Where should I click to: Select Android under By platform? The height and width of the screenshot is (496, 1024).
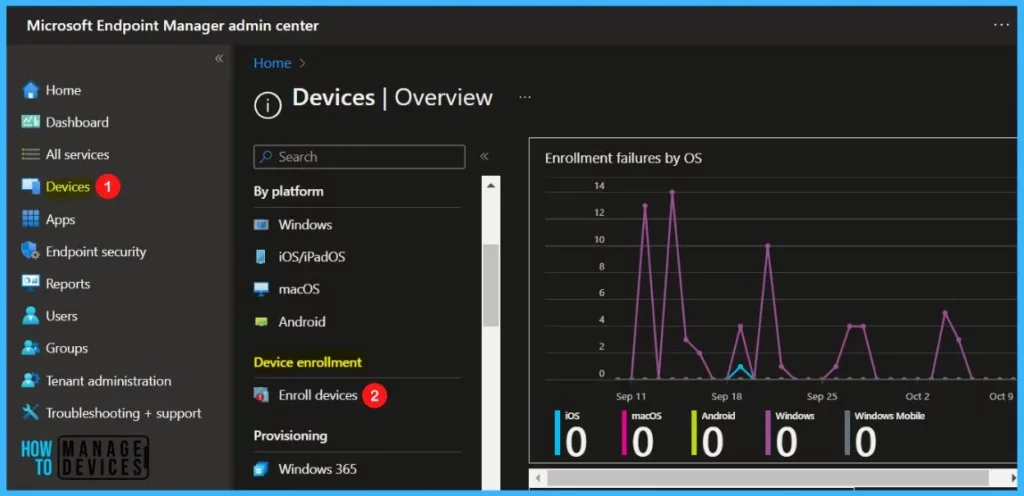click(x=302, y=322)
